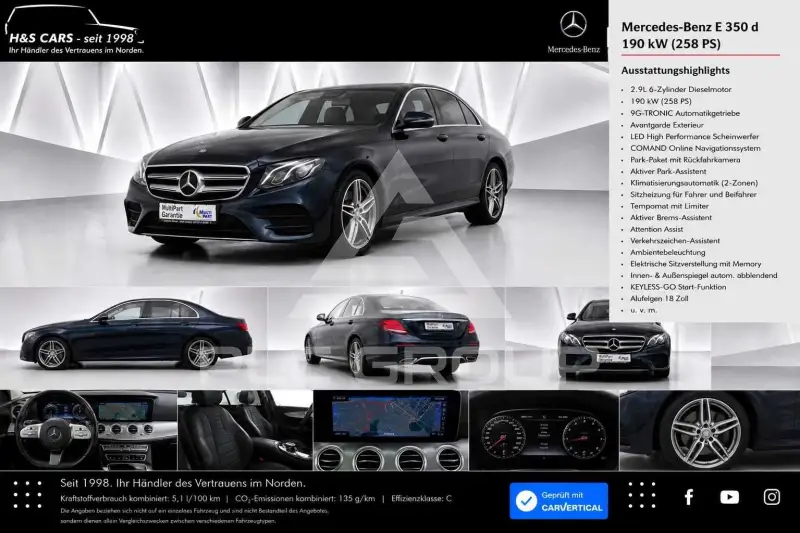This screenshot has width=800, height=533.
Task: Open the instrument cluster gauges photo
Action: pos(544,430)
